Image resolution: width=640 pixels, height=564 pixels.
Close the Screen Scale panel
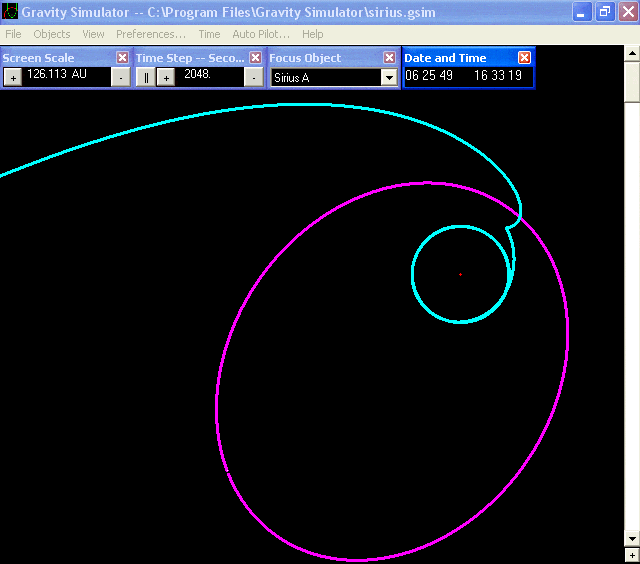click(122, 58)
